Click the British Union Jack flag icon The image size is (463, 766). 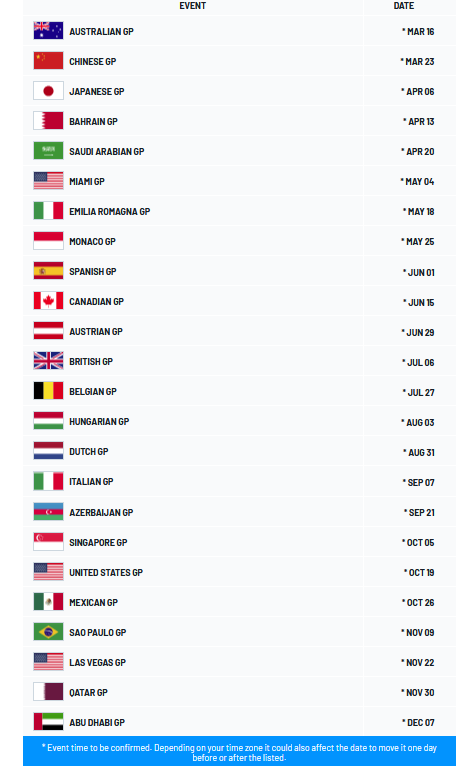[x=48, y=361]
